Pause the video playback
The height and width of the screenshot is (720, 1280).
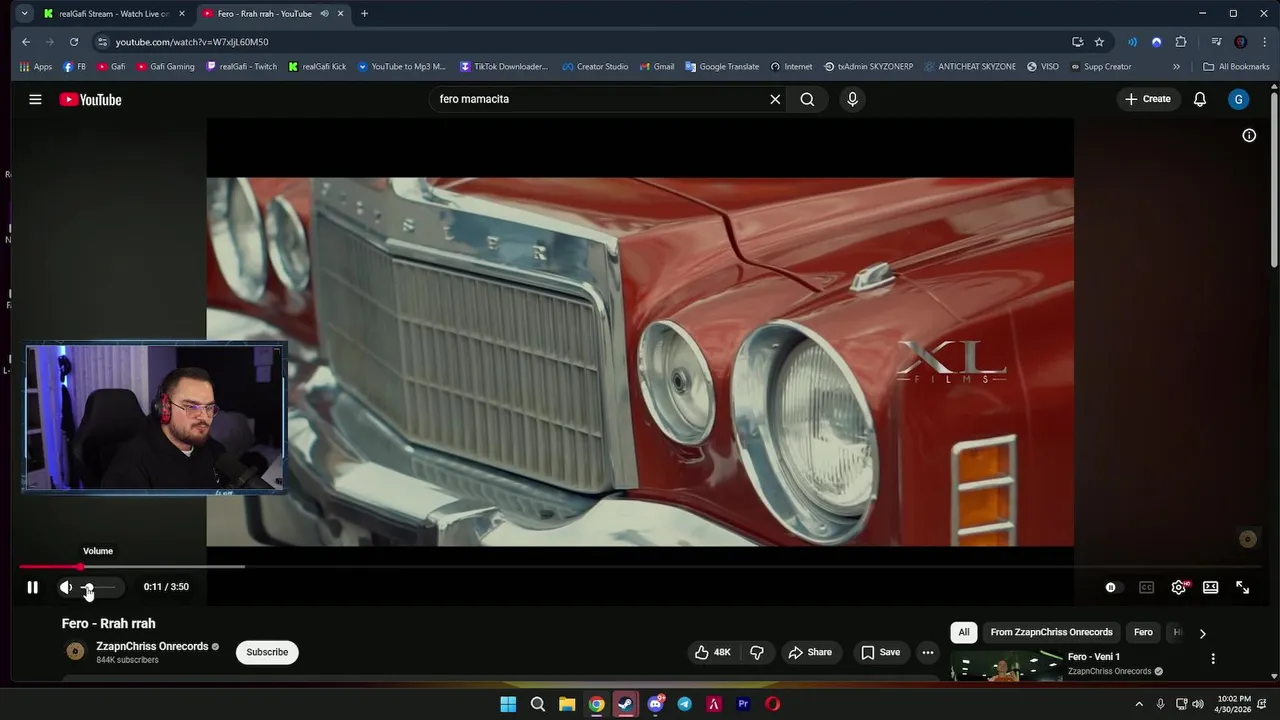pyautogui.click(x=32, y=587)
